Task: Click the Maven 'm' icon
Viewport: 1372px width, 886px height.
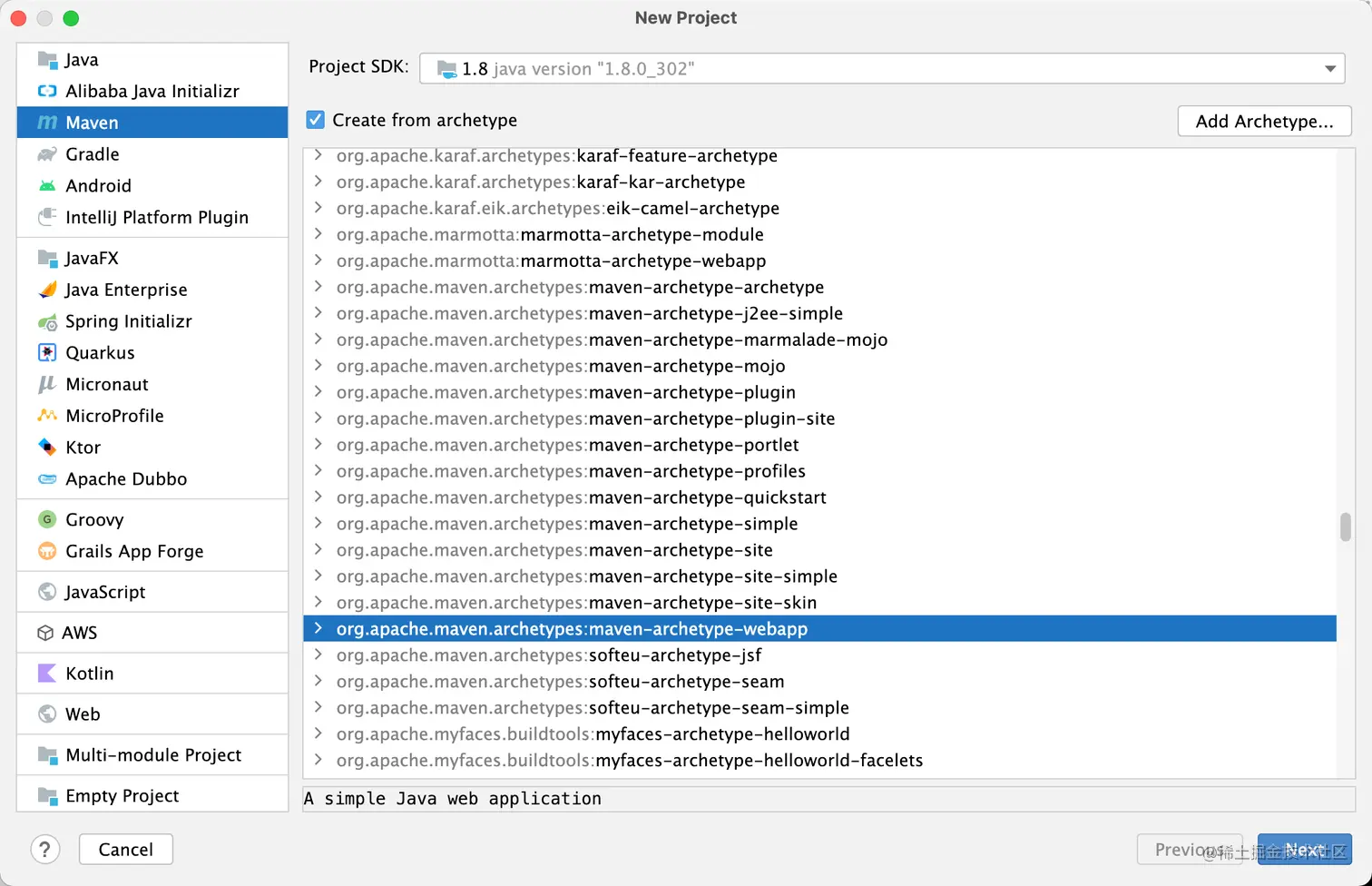Action: coord(47,123)
